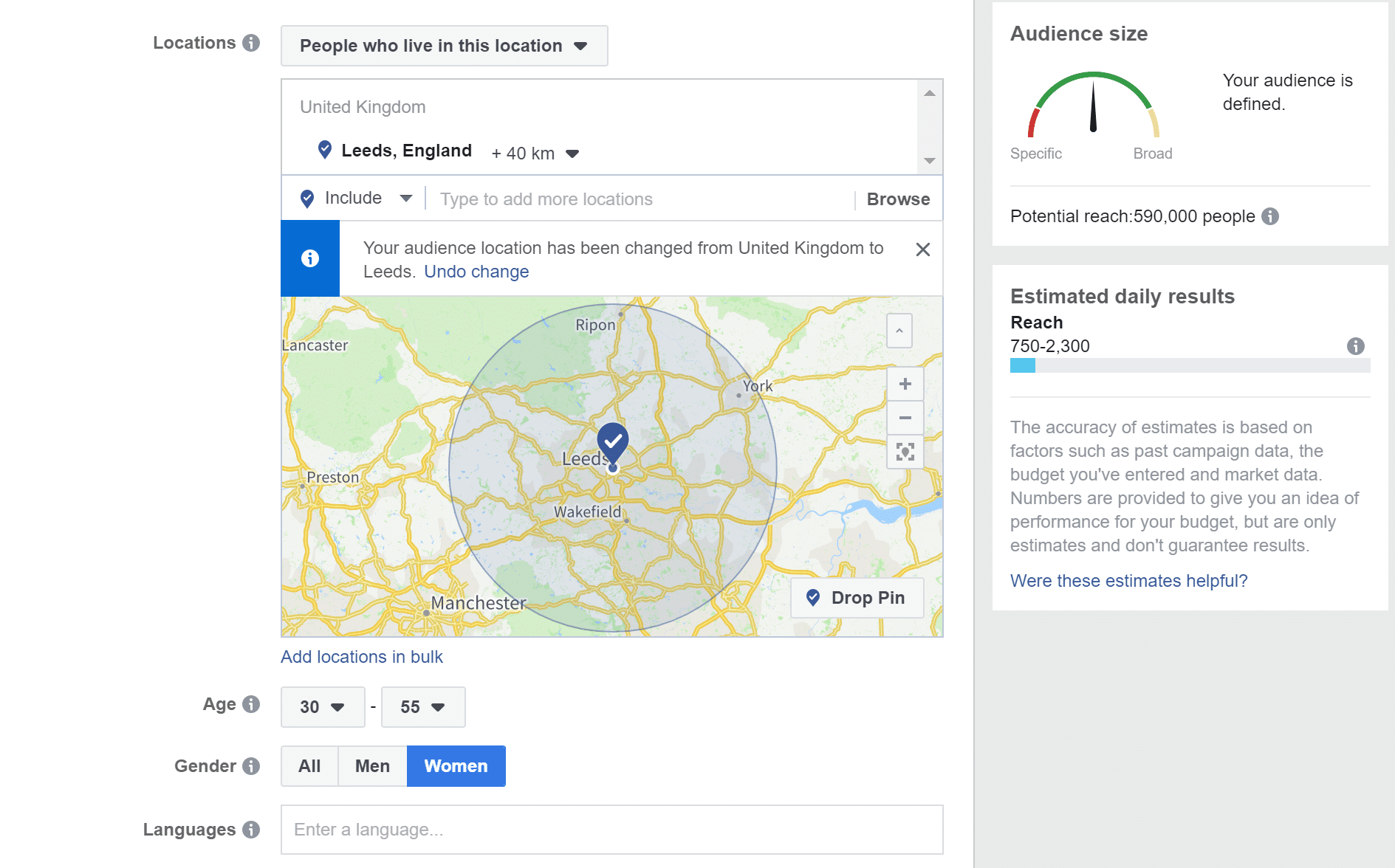Click the fit-map-to-pin icon
Screen dimensions: 1395x868
905,452
